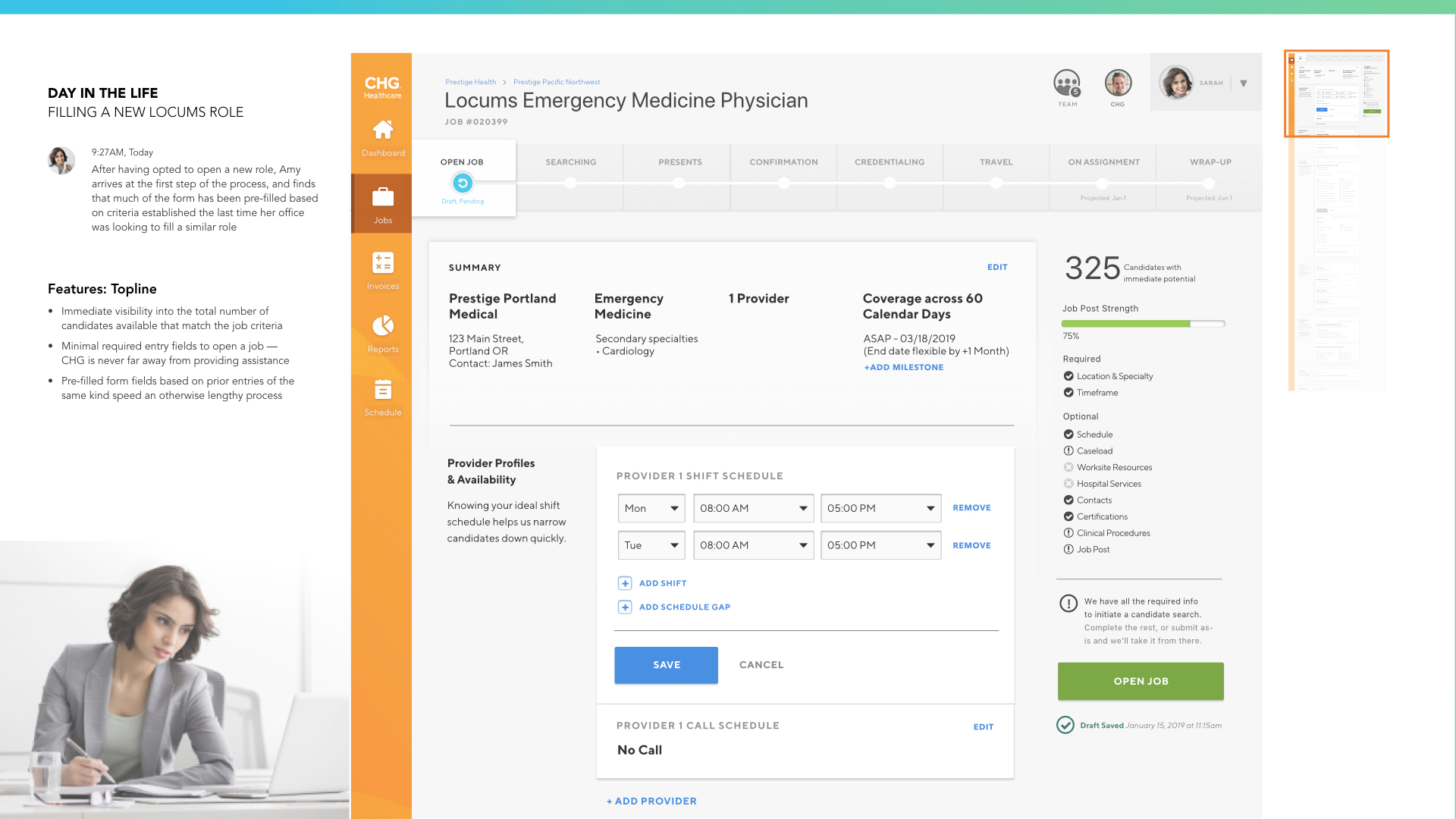Image resolution: width=1456 pixels, height=819 pixels.
Task: Open the Invoices calculator icon
Action: pyautogui.click(x=383, y=262)
